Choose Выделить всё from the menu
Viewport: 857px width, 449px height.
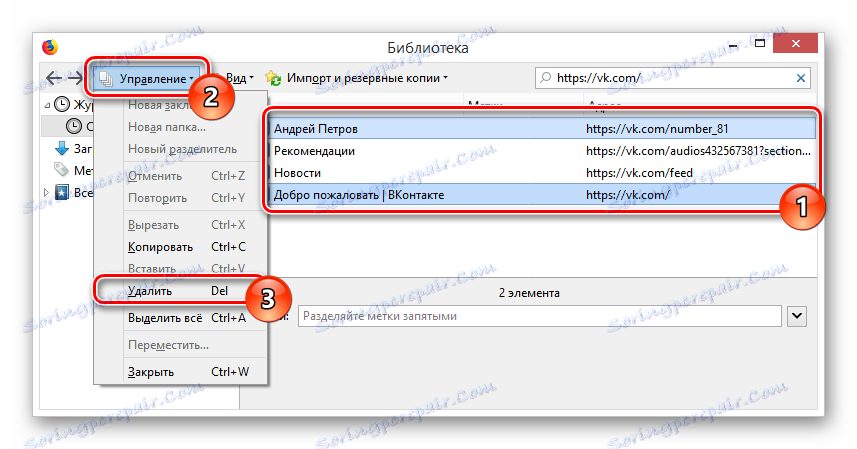180,318
